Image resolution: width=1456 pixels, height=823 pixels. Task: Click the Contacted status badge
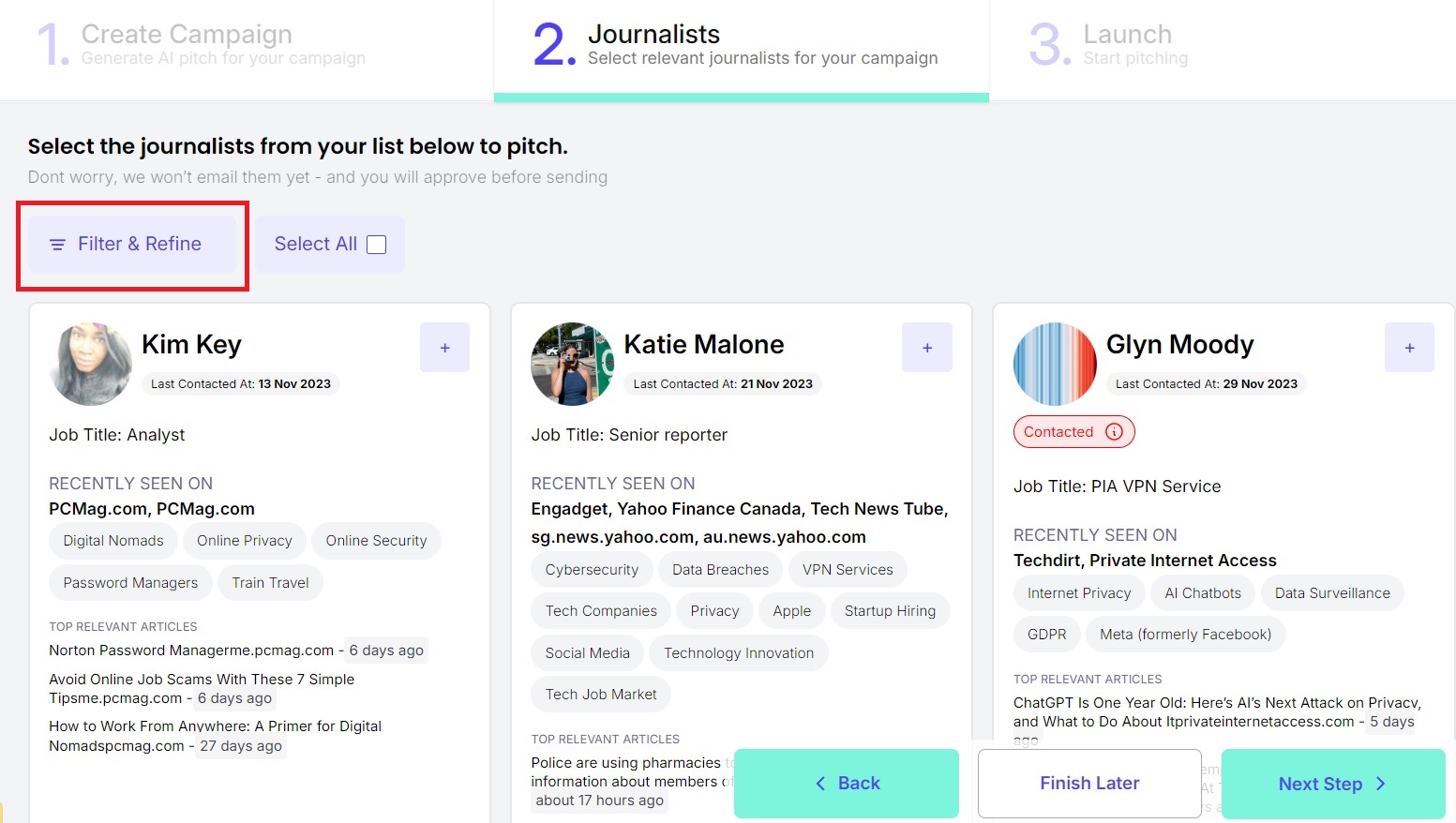1074,432
